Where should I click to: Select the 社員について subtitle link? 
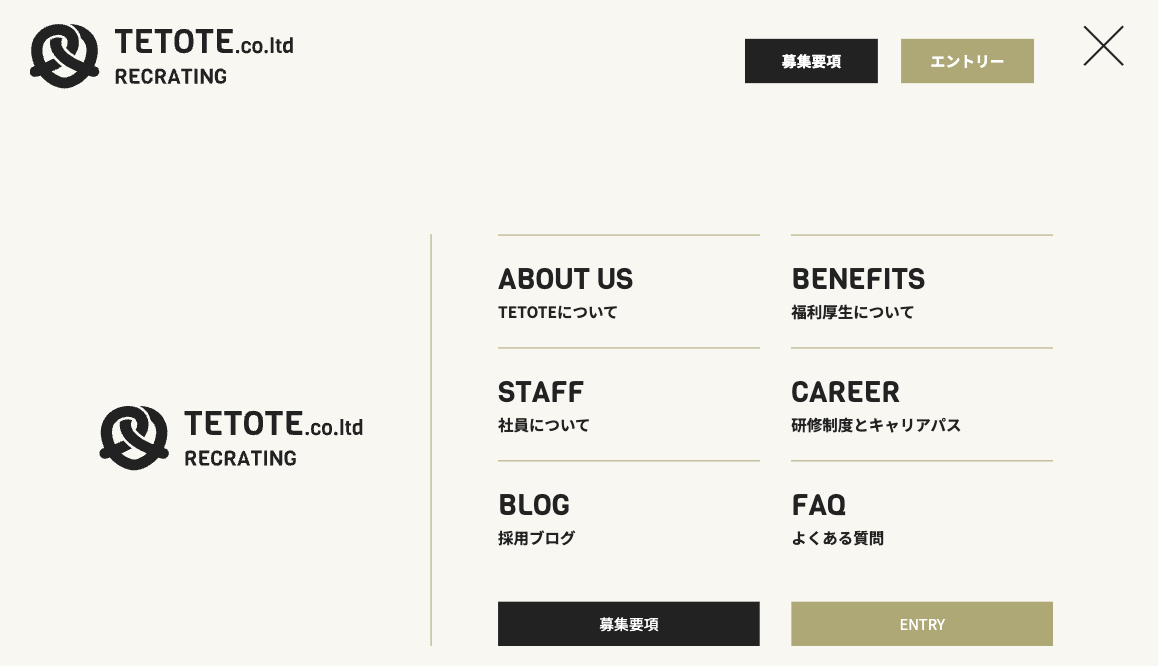tap(543, 426)
